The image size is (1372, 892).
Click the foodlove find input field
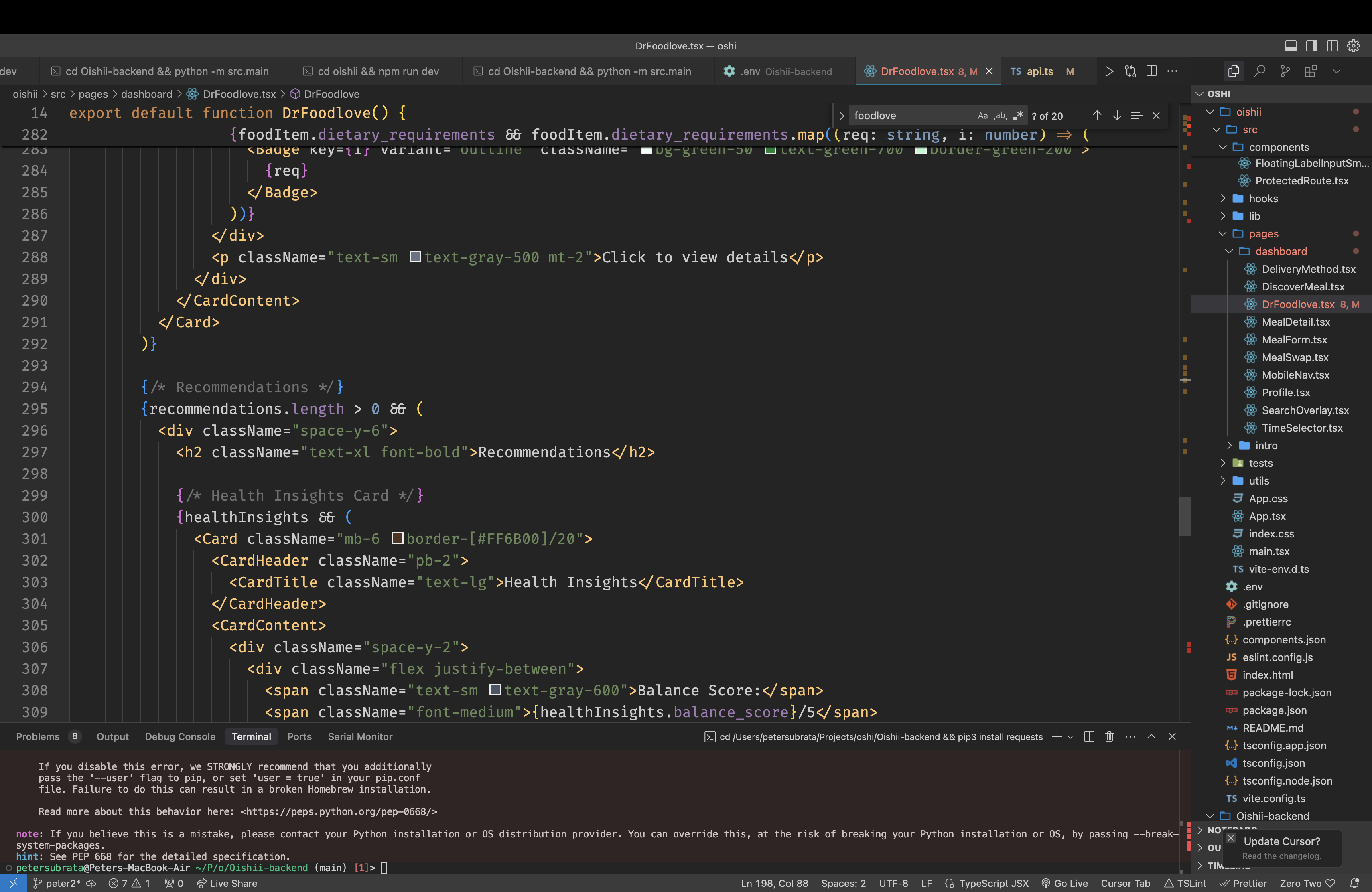[911, 116]
